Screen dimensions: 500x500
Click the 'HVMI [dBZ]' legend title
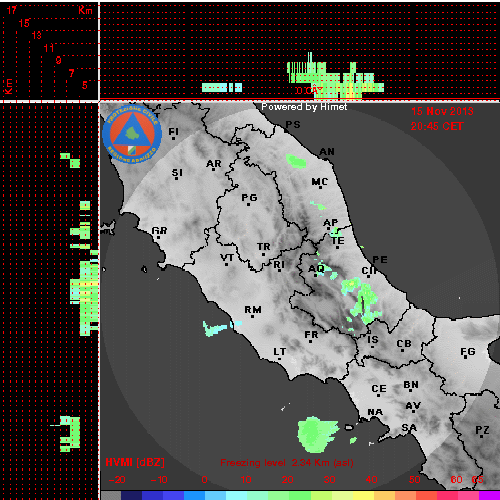click(135, 462)
